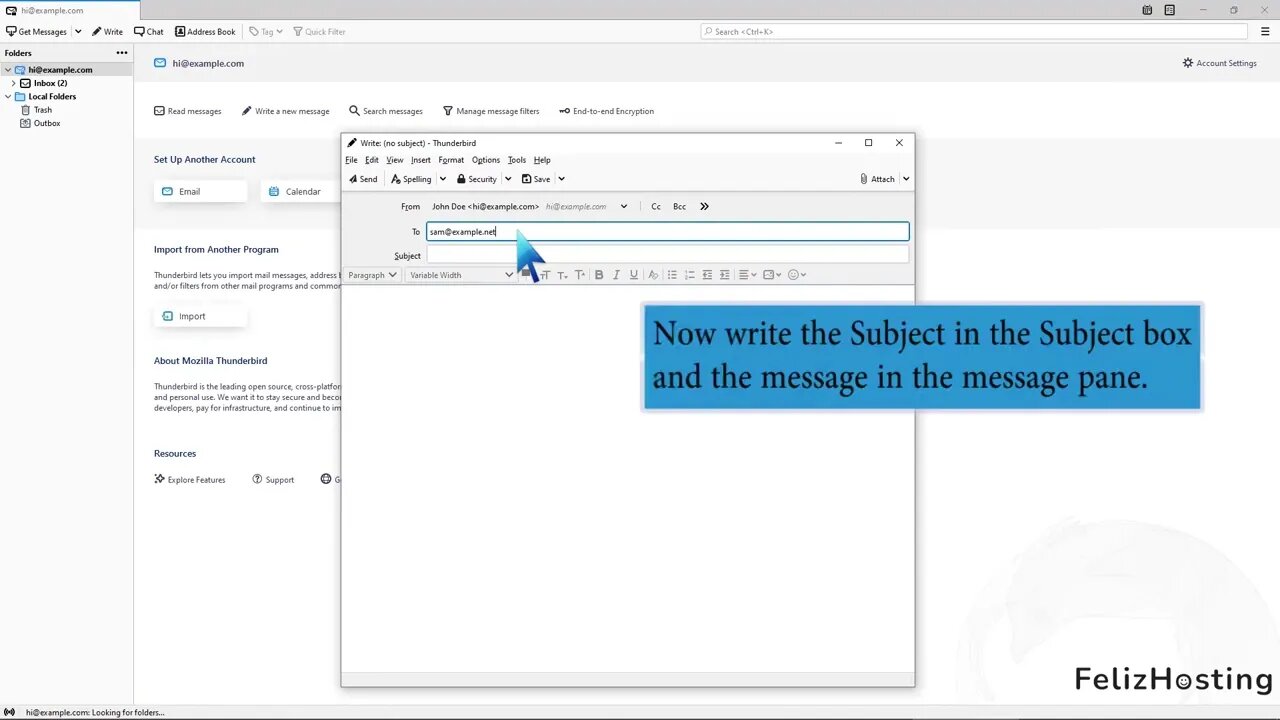Open the Insert menu in compose window
The height and width of the screenshot is (720, 1280).
pos(421,160)
